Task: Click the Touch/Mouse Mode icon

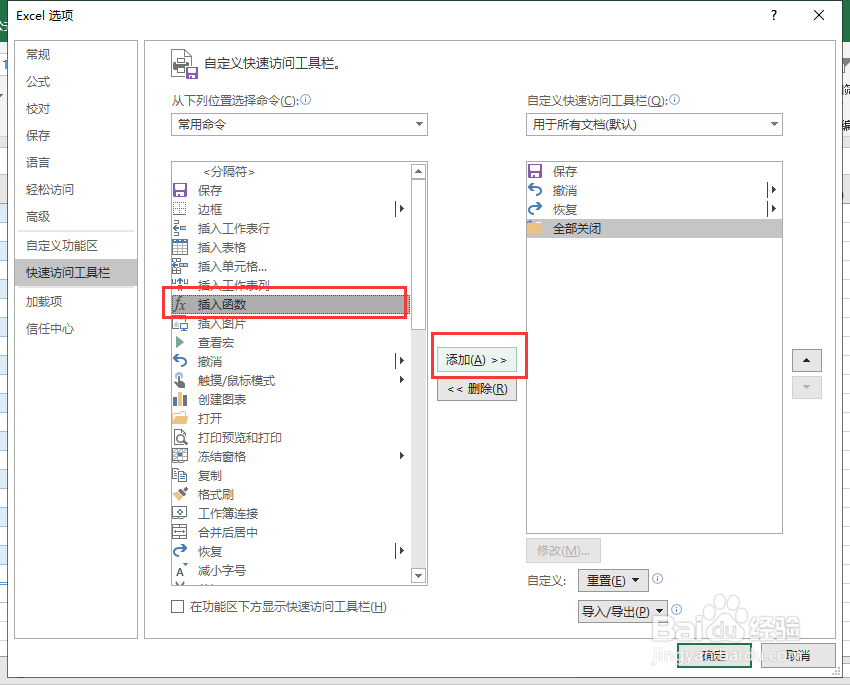Action: [x=180, y=380]
